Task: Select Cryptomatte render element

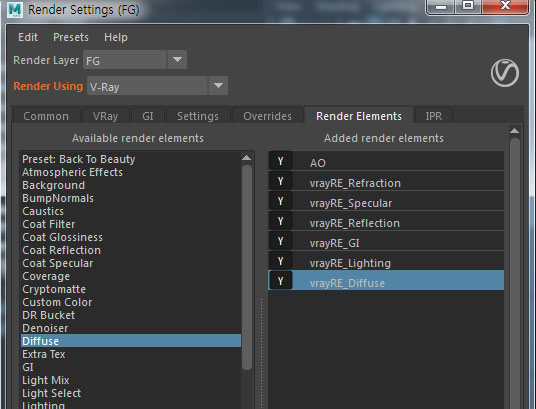Action: point(131,289)
